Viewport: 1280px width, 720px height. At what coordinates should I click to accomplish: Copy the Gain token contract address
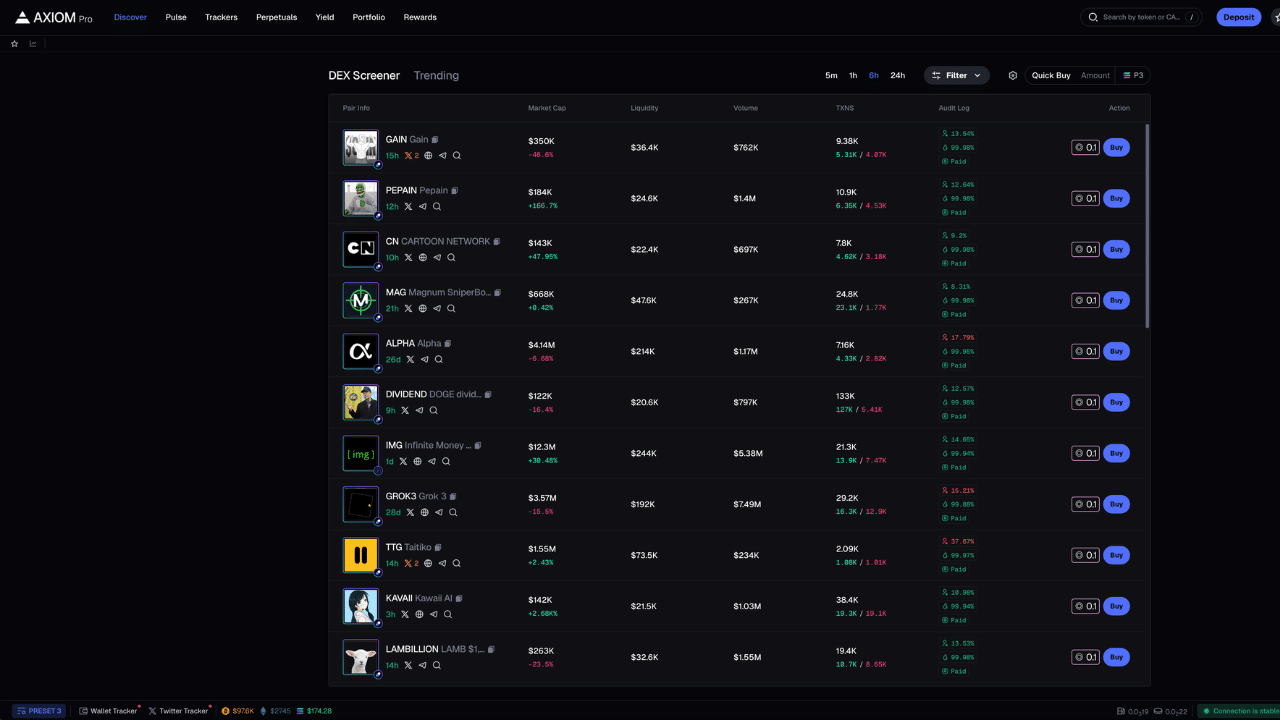coord(435,139)
